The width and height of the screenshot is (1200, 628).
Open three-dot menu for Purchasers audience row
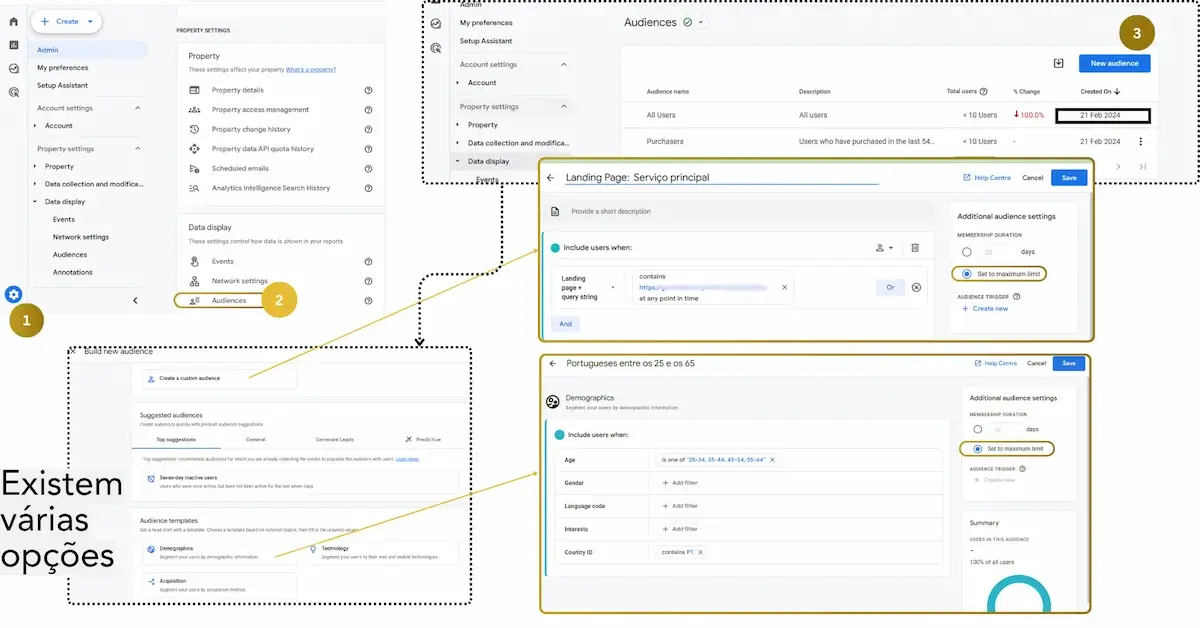tap(1140, 142)
